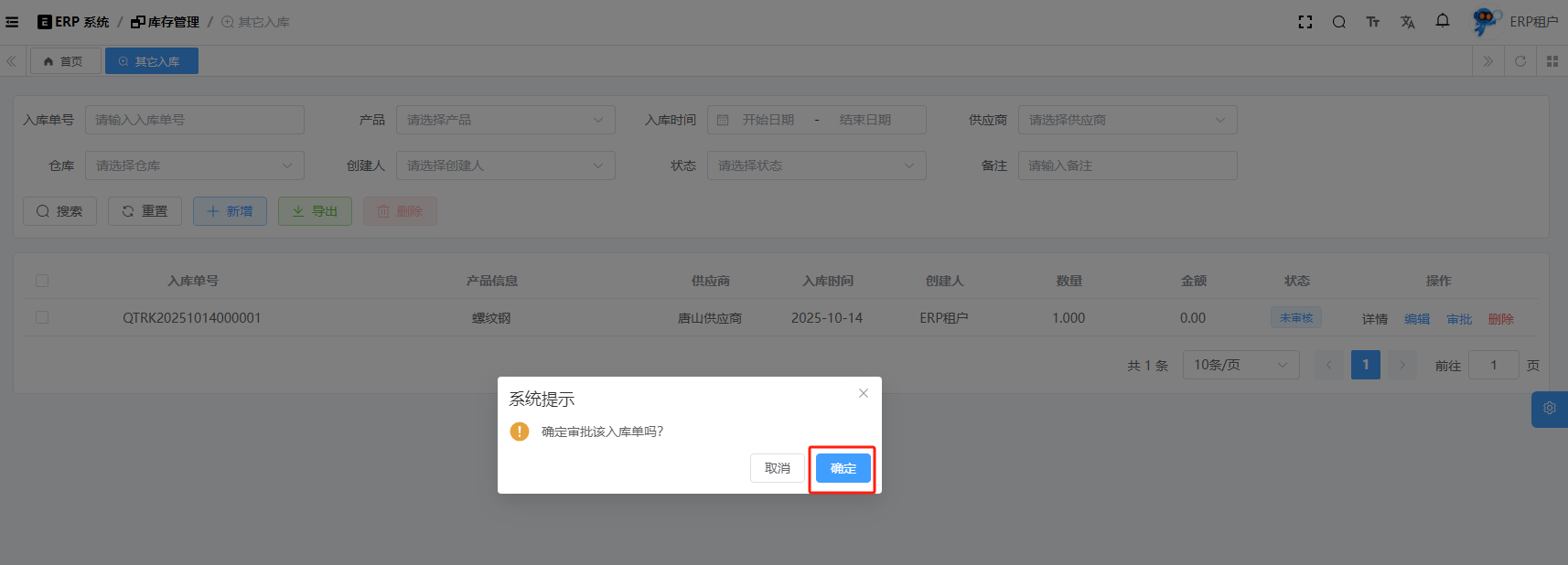Click the hamburger menu collapse icon
Viewport: 1568px width, 565px height.
coord(12,22)
